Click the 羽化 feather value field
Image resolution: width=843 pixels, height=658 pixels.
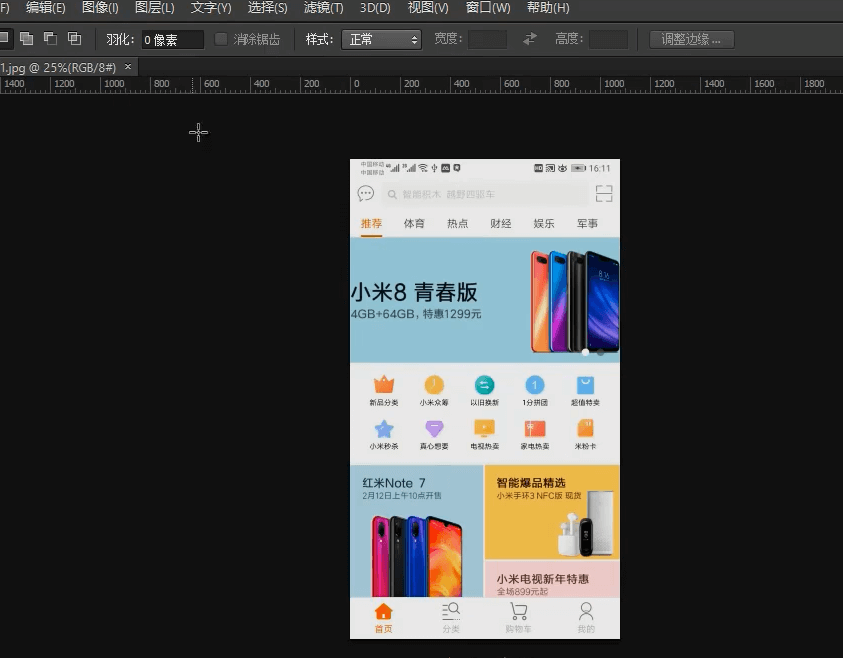[172, 40]
